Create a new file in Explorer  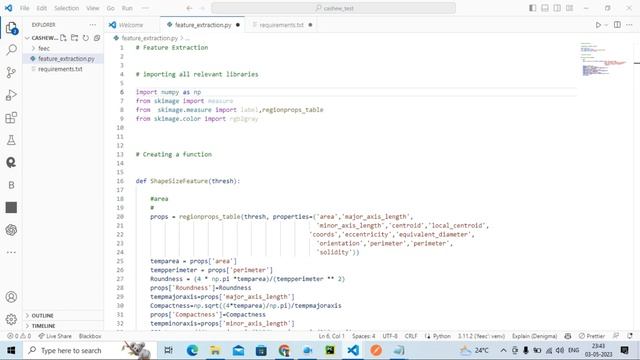coord(63,38)
